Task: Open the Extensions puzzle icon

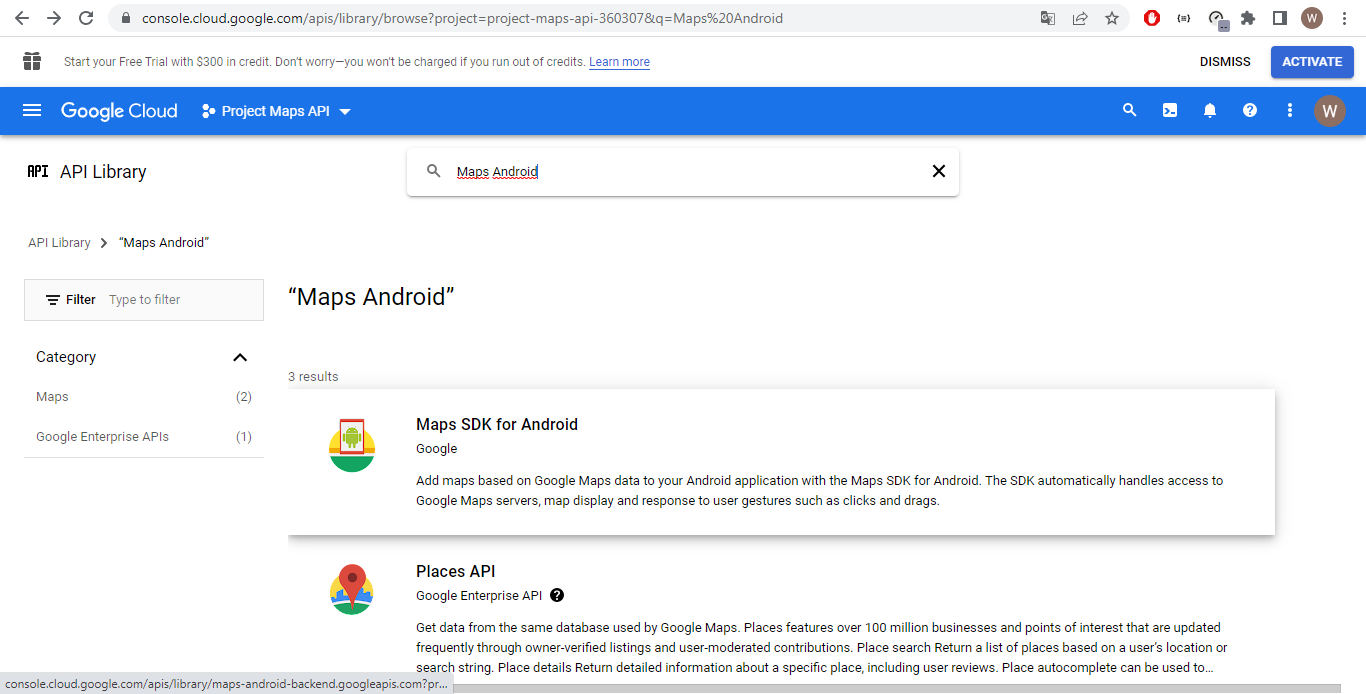Action: tap(1248, 18)
